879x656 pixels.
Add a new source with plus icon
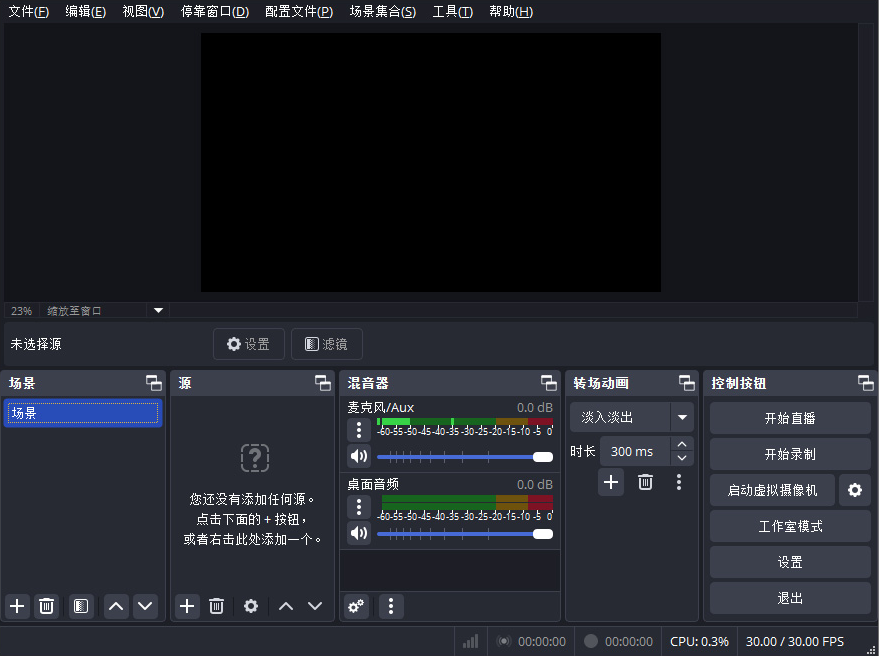point(186,606)
